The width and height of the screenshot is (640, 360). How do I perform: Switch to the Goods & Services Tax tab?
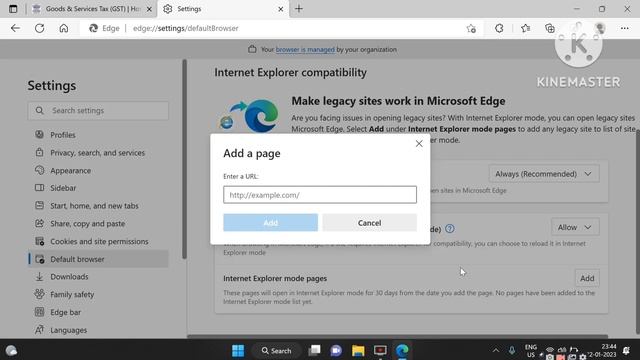pos(92,9)
